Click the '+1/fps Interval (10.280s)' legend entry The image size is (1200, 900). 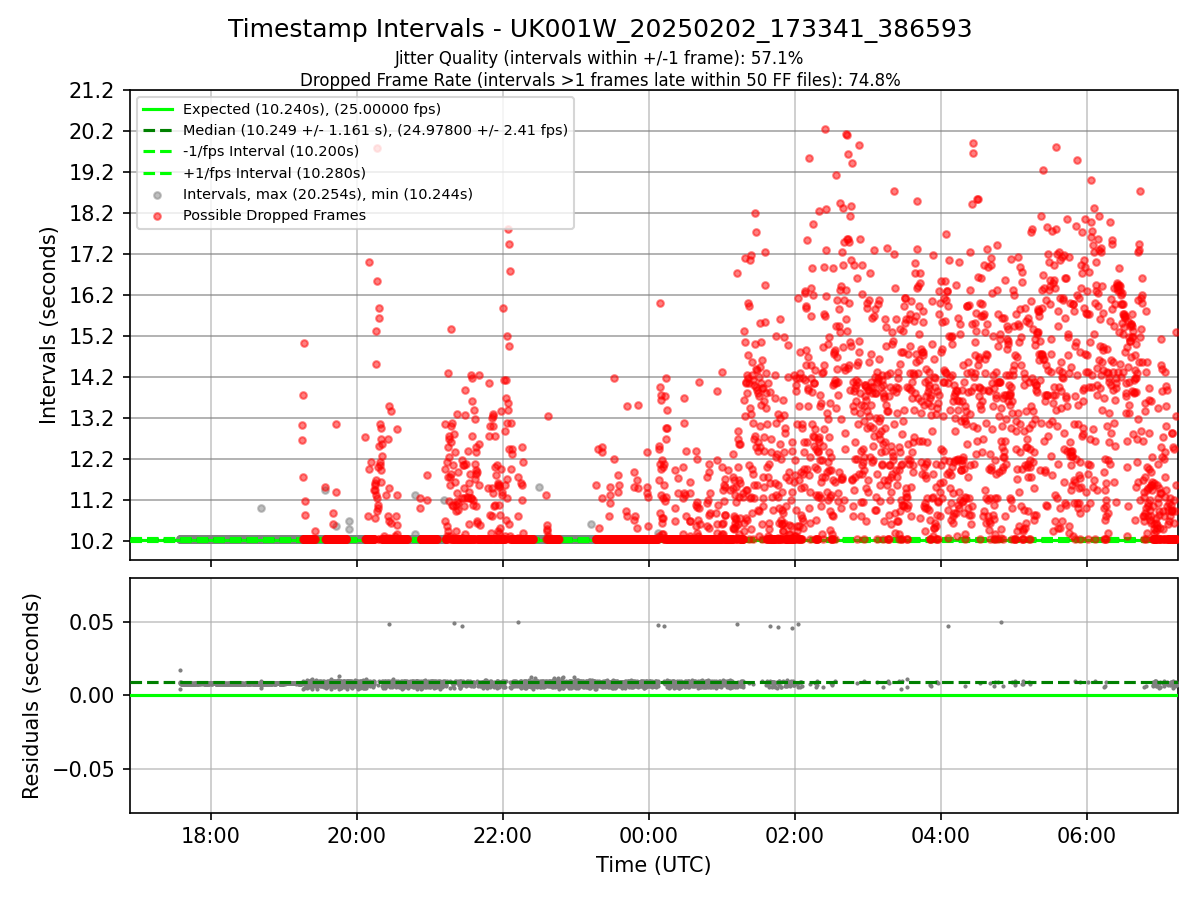(274, 173)
